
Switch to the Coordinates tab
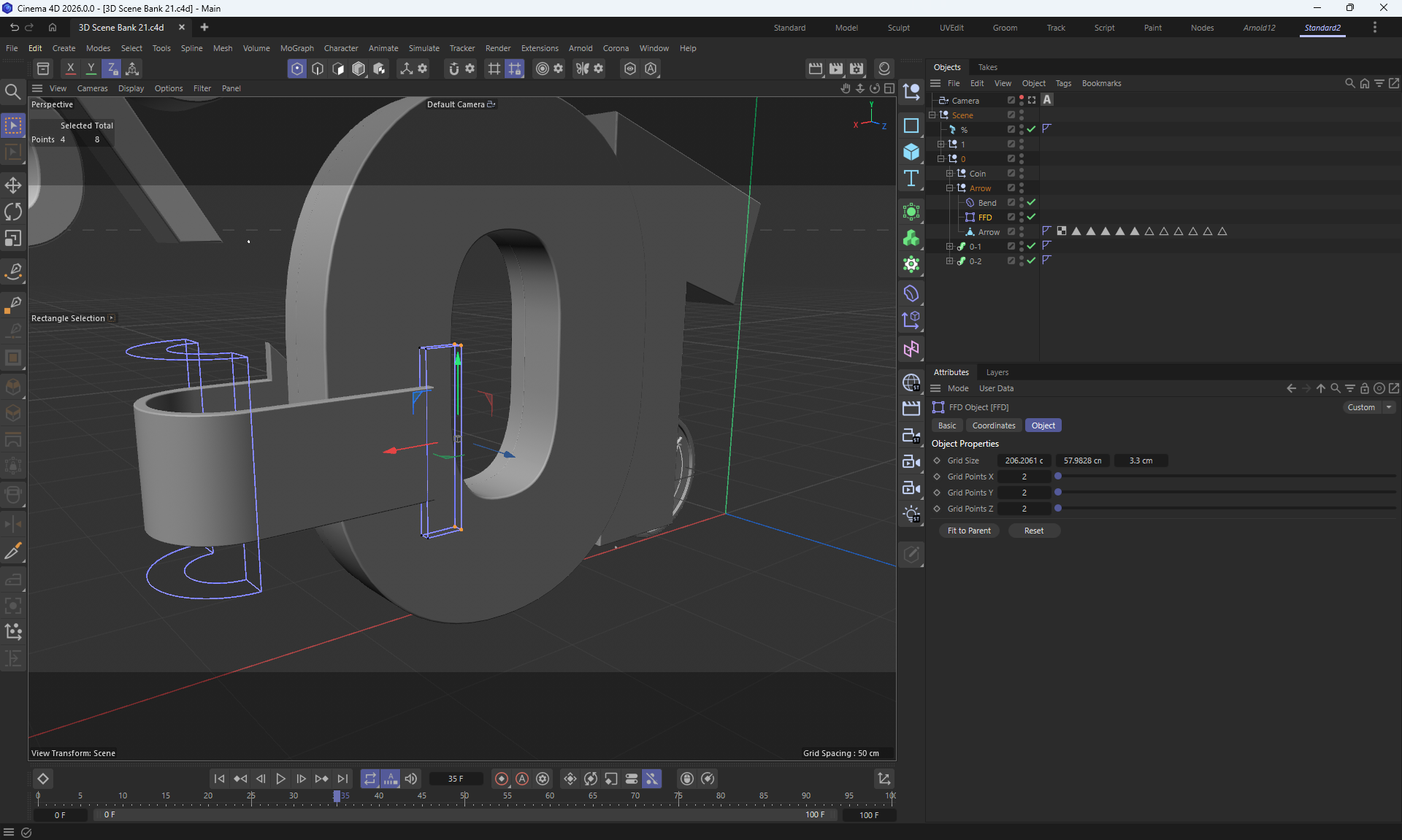(993, 425)
